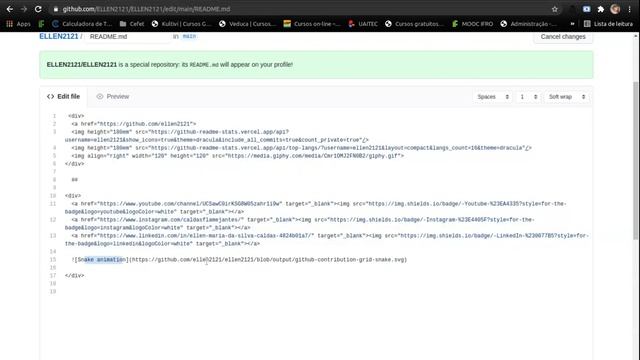The width and height of the screenshot is (640, 360).
Task: Open the UAITEC bookmark
Action: (x=363, y=24)
